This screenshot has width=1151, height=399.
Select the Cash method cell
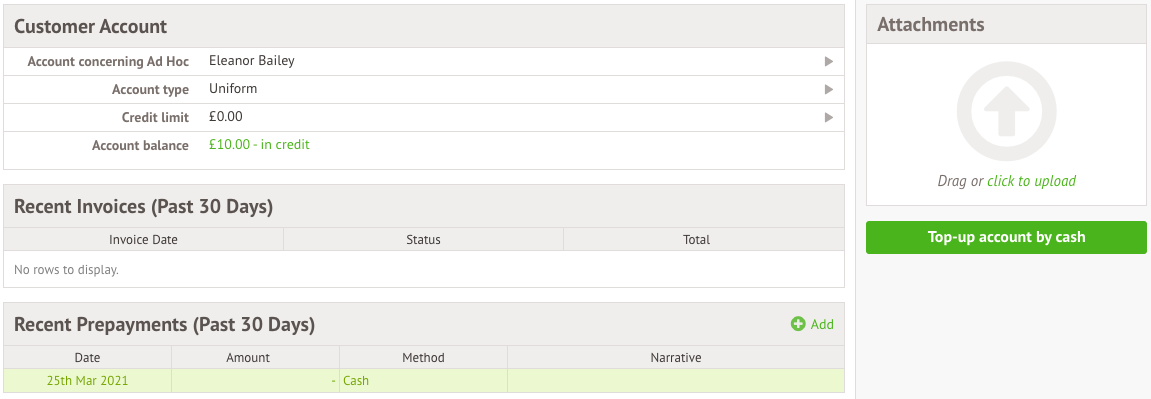point(424,381)
